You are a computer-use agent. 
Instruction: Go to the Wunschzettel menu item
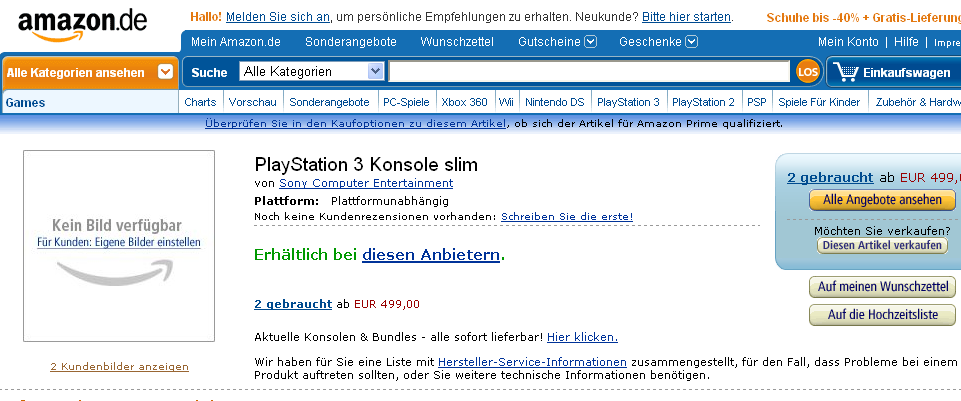pyautogui.click(x=457, y=42)
